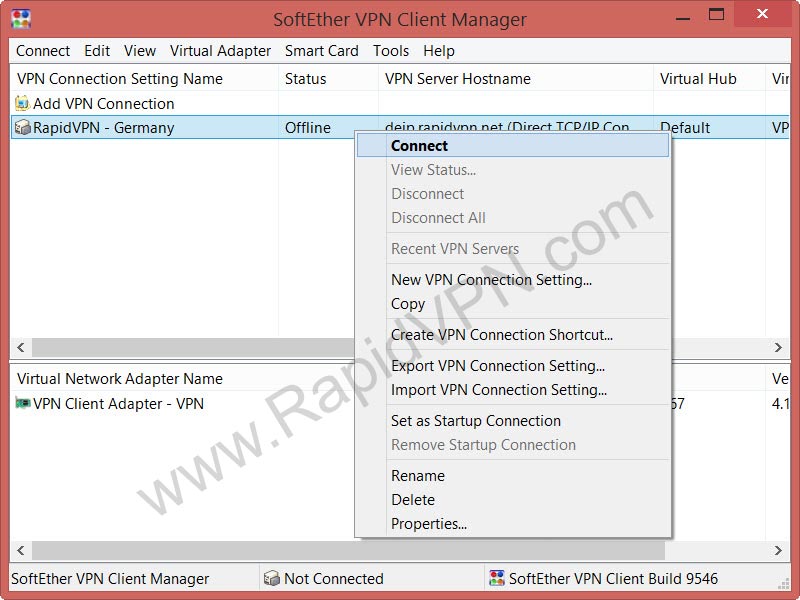This screenshot has height=600, width=800.
Task: Sort by the Status column header
Action: pos(306,79)
